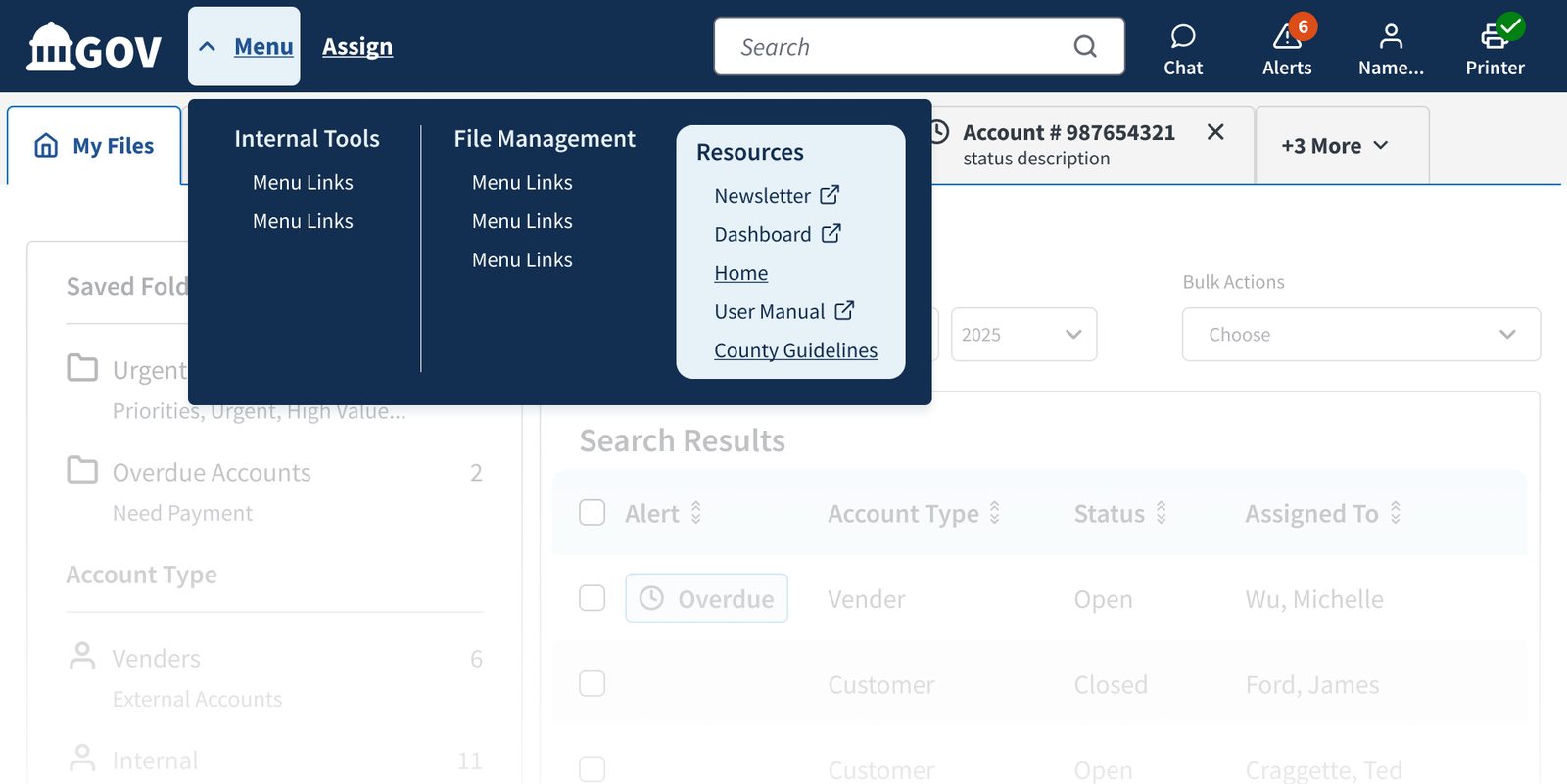The image size is (1567, 784).
Task: Check the Wu, Michelle row checkbox
Action: (593, 598)
